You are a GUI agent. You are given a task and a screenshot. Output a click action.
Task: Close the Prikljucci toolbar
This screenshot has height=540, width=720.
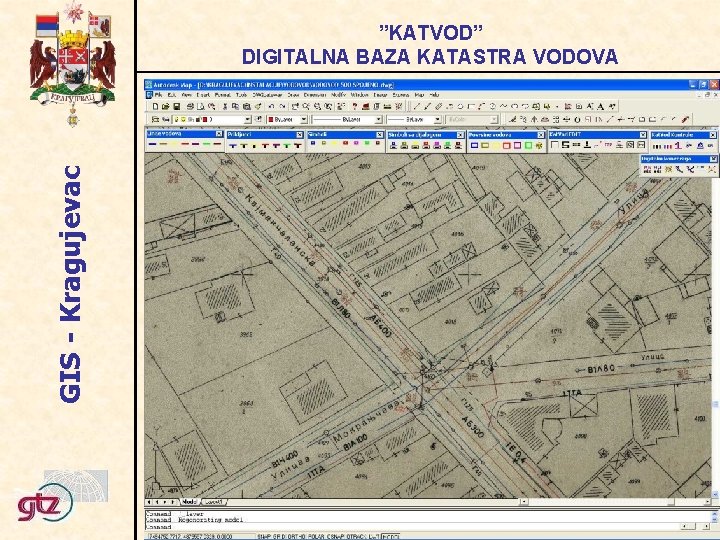click(299, 135)
